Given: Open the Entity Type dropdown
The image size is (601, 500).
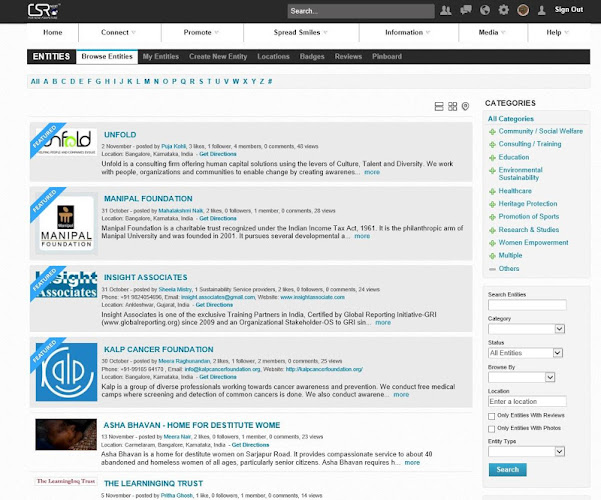Looking at the screenshot, I should coord(527,451).
